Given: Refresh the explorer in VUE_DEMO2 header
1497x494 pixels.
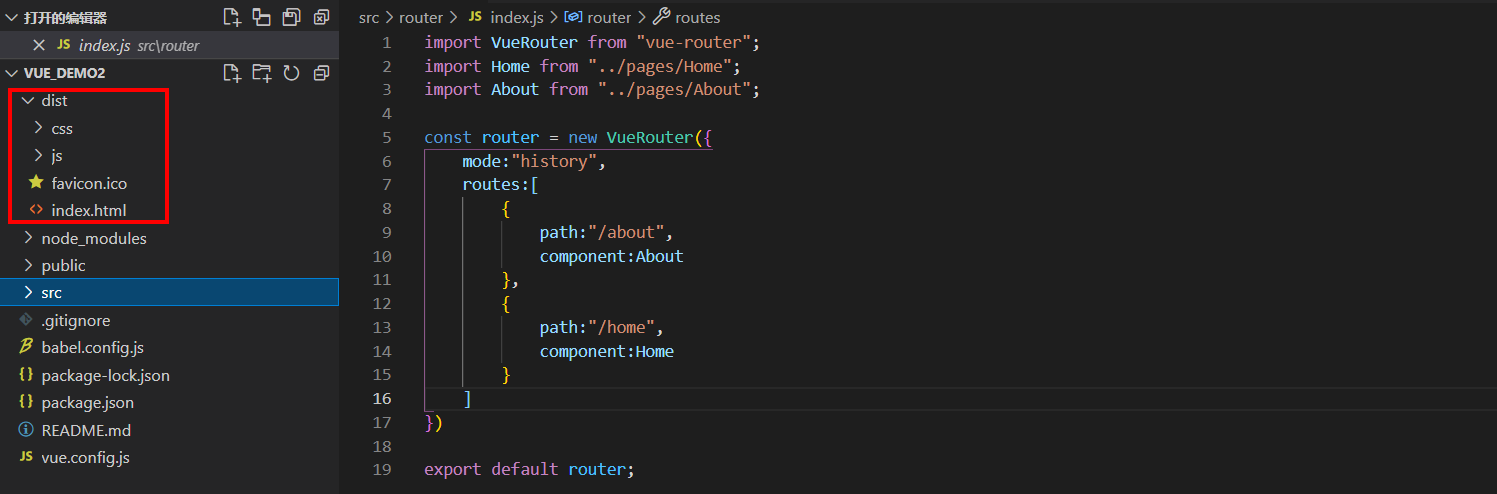Looking at the screenshot, I should coord(291,73).
